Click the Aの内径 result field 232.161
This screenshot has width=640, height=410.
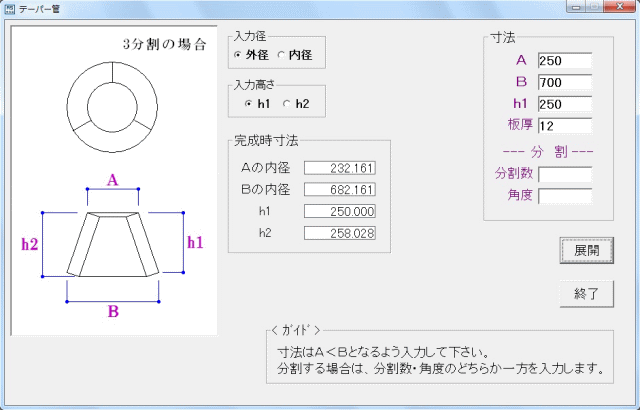[x=340, y=168]
